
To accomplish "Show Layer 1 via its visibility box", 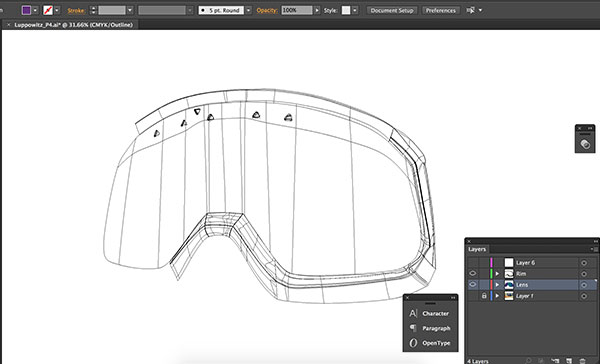I will pyautogui.click(x=473, y=296).
